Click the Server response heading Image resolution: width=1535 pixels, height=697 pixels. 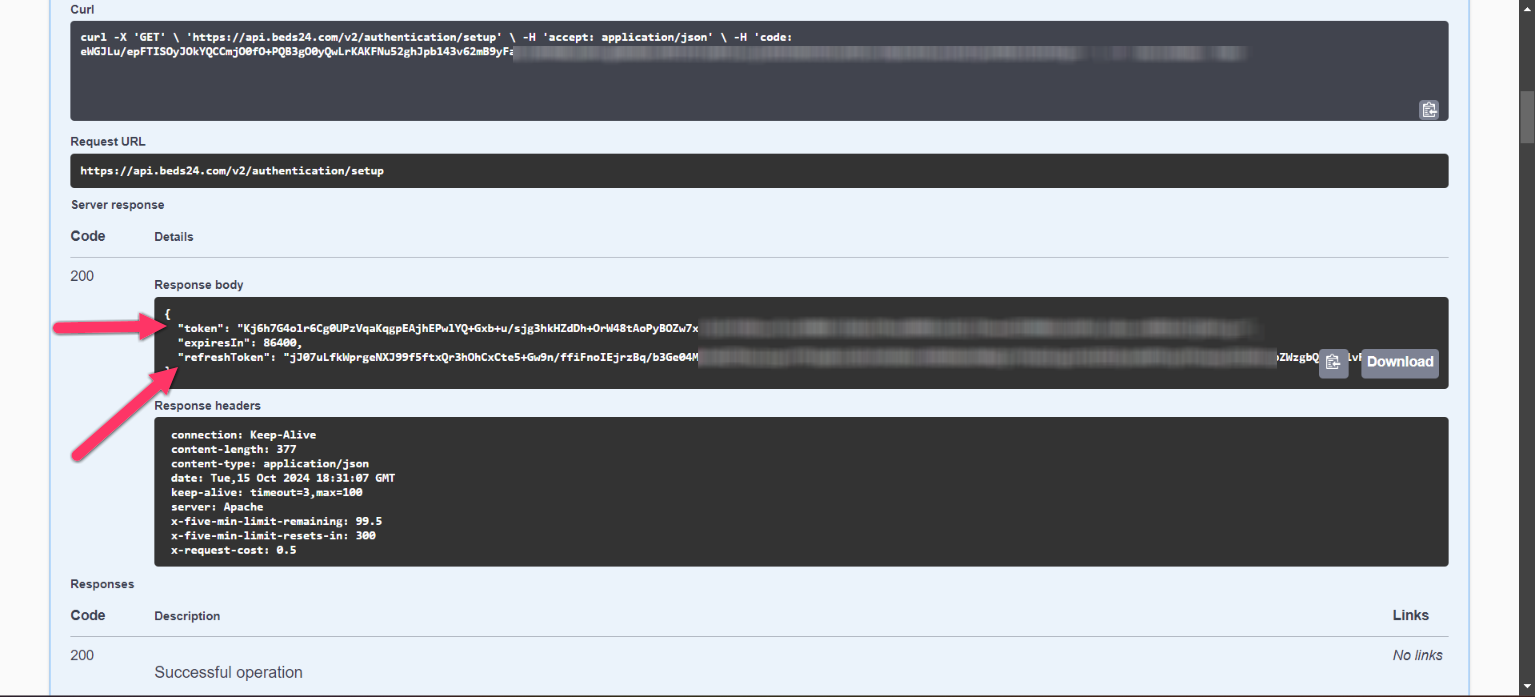point(118,205)
